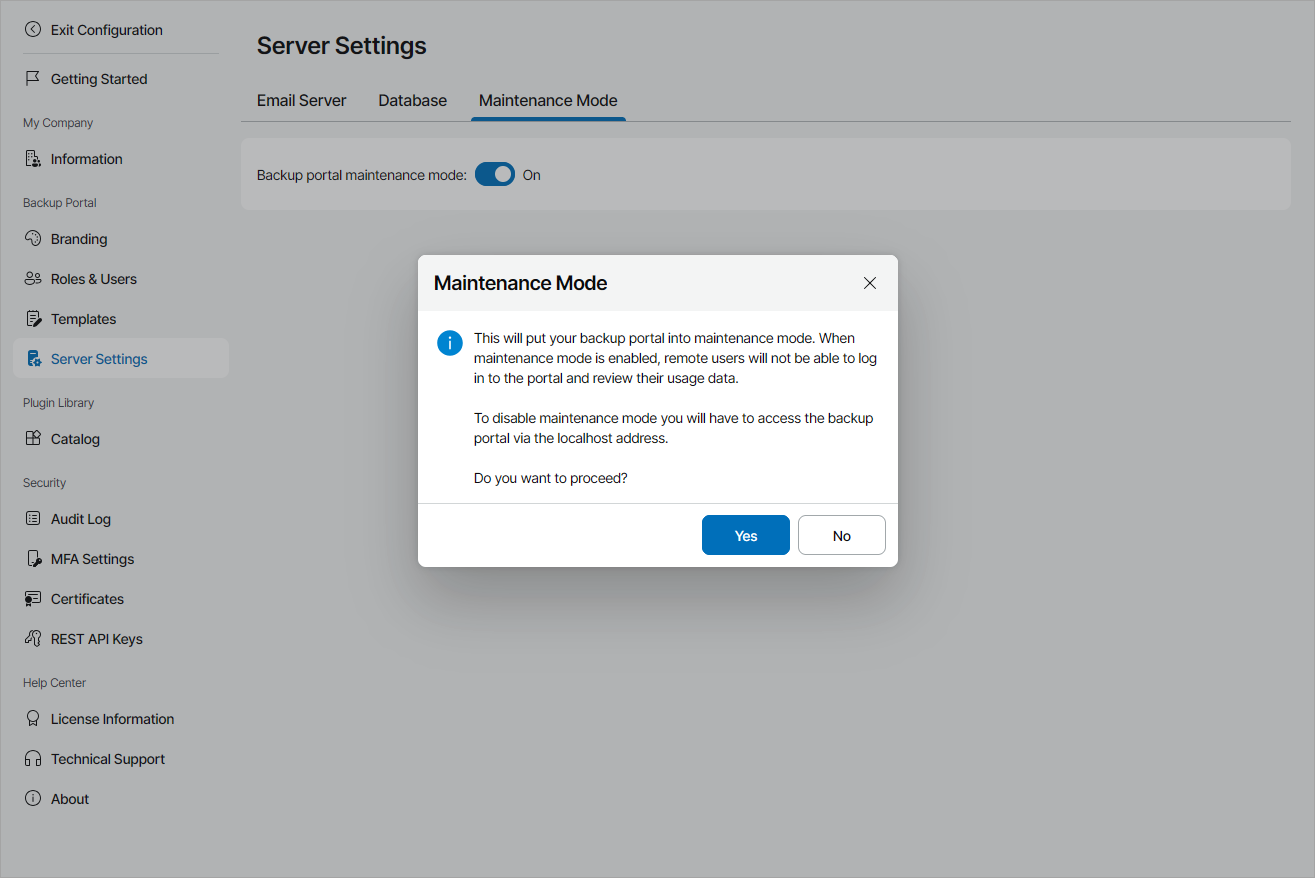Click the Templates document icon
1315x878 pixels.
[x=33, y=318]
